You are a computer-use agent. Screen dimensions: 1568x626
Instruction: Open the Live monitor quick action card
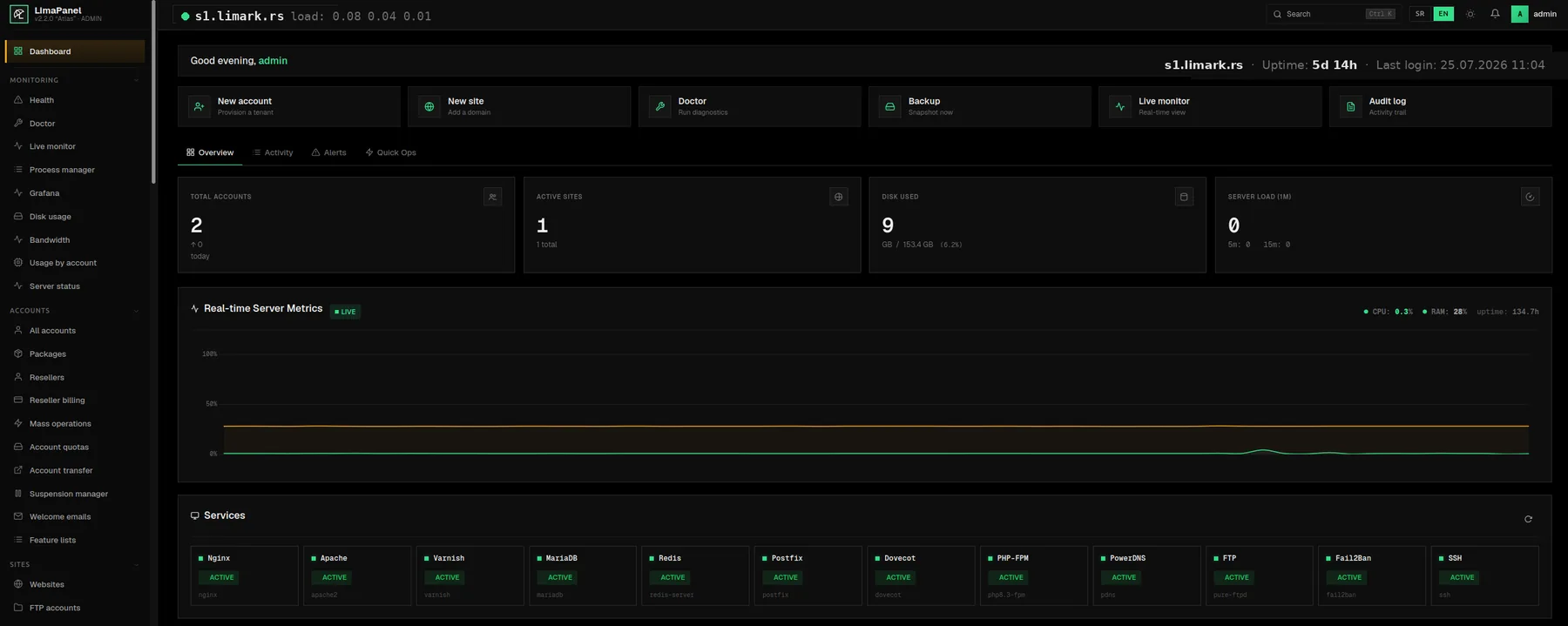pyautogui.click(x=1210, y=106)
